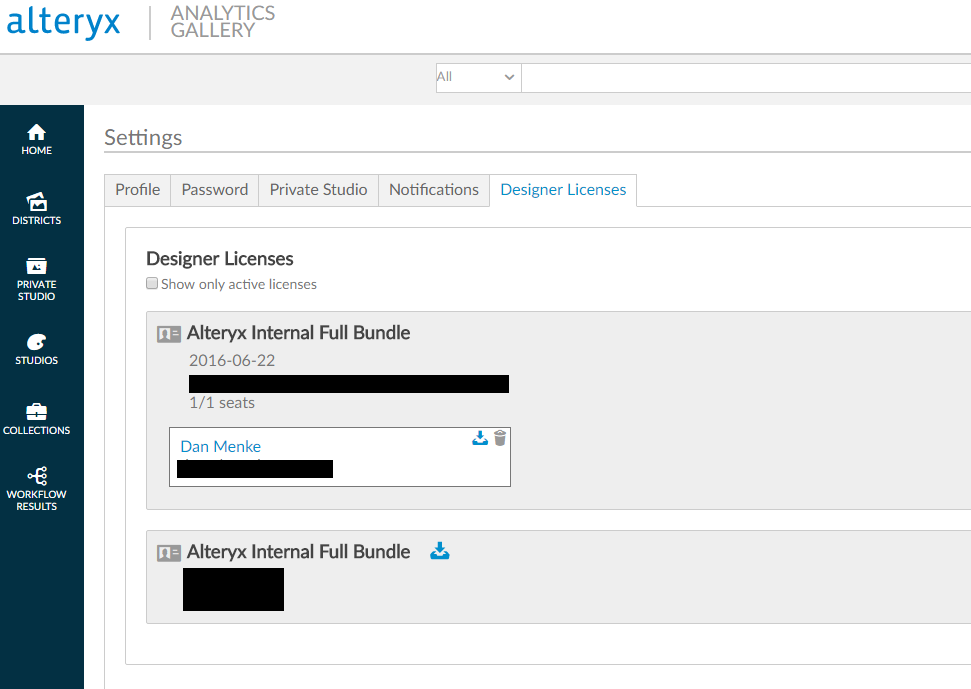971x689 pixels.
Task: Switch to the Notifications tab
Action: pyautogui.click(x=433, y=189)
